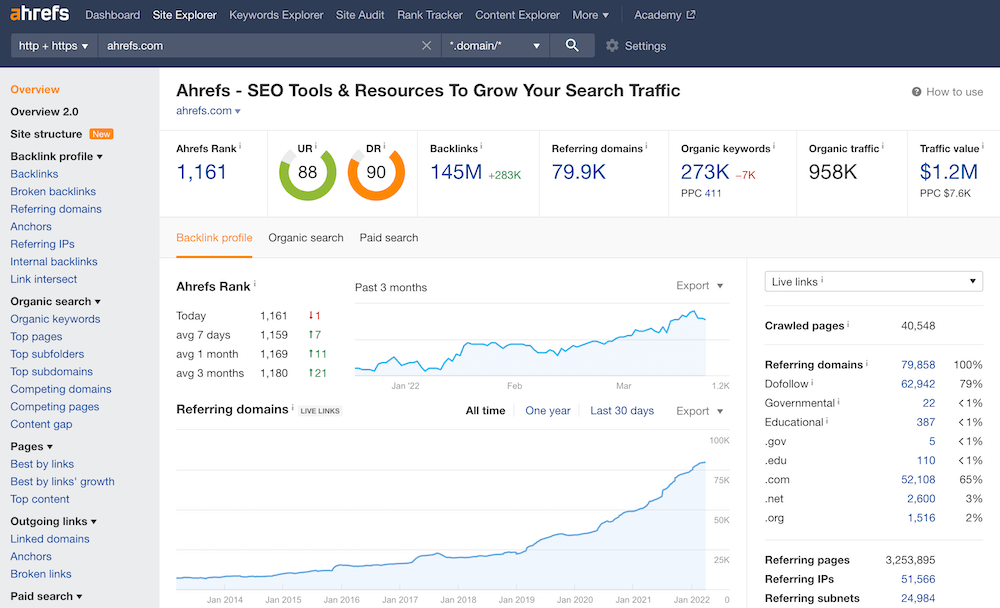Open Top subfolders report
The height and width of the screenshot is (608, 1000).
47,354
